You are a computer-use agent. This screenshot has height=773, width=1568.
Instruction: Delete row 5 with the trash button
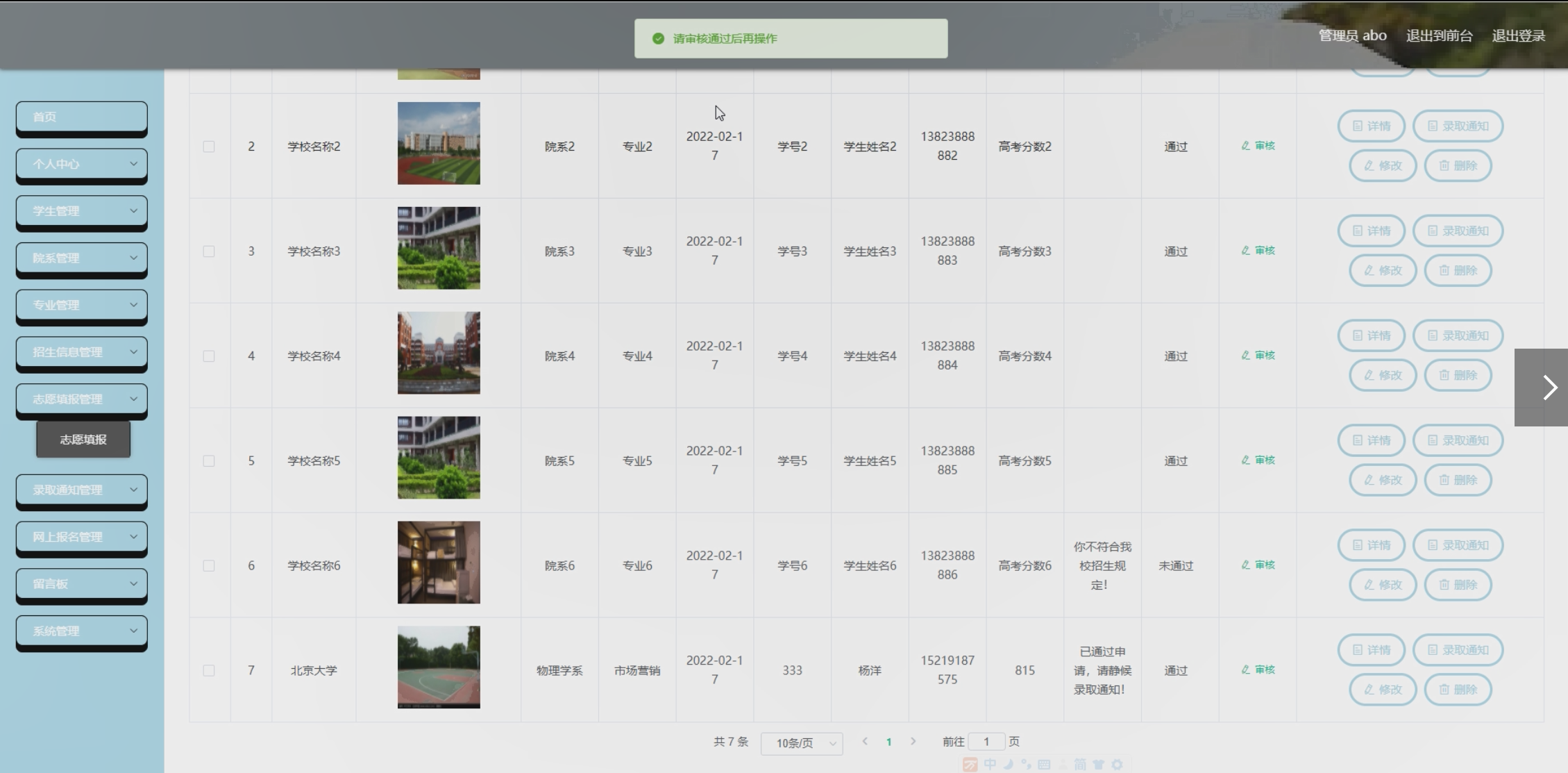pos(1457,480)
